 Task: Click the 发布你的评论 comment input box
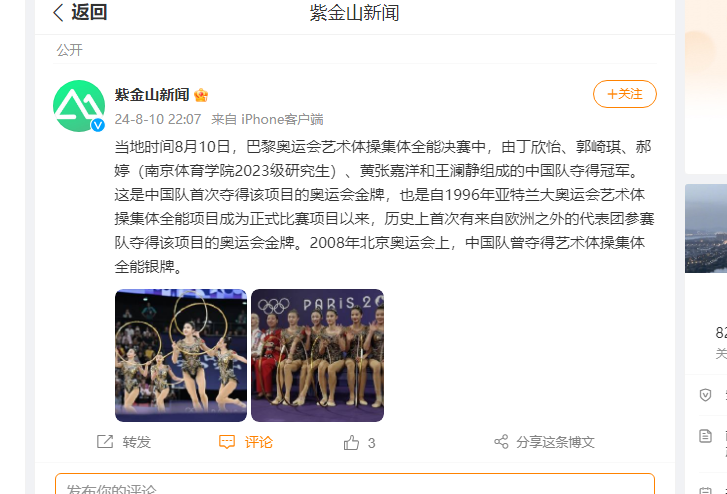(x=355, y=484)
